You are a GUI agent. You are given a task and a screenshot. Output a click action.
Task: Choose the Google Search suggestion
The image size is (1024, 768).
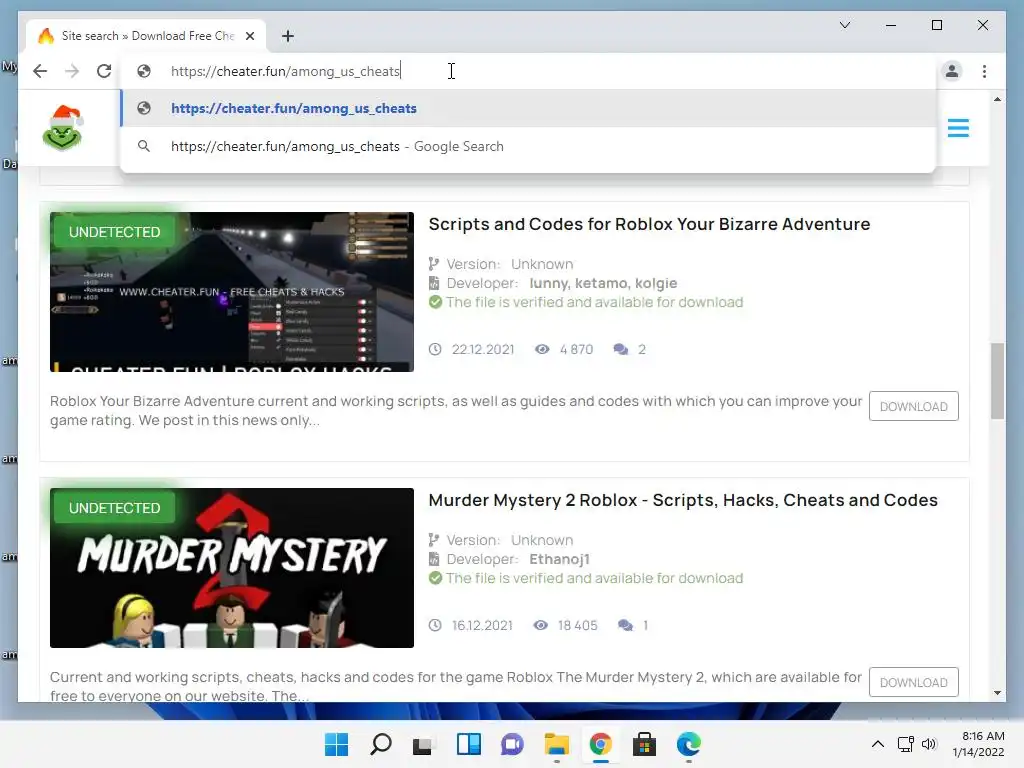[x=528, y=146]
